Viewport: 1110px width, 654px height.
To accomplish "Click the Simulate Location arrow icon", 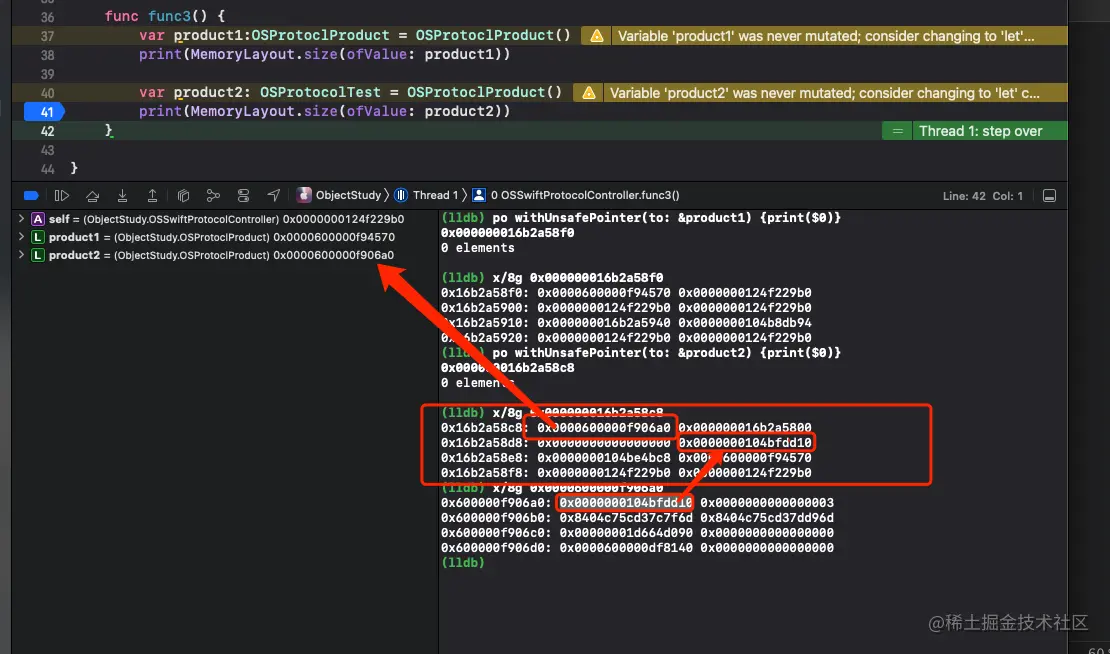I will (x=273, y=195).
